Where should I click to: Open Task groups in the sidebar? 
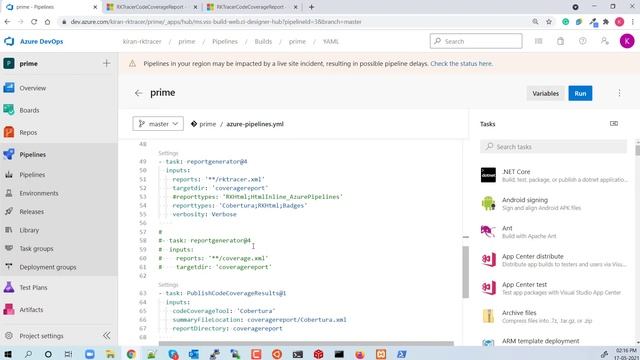pos(36,248)
